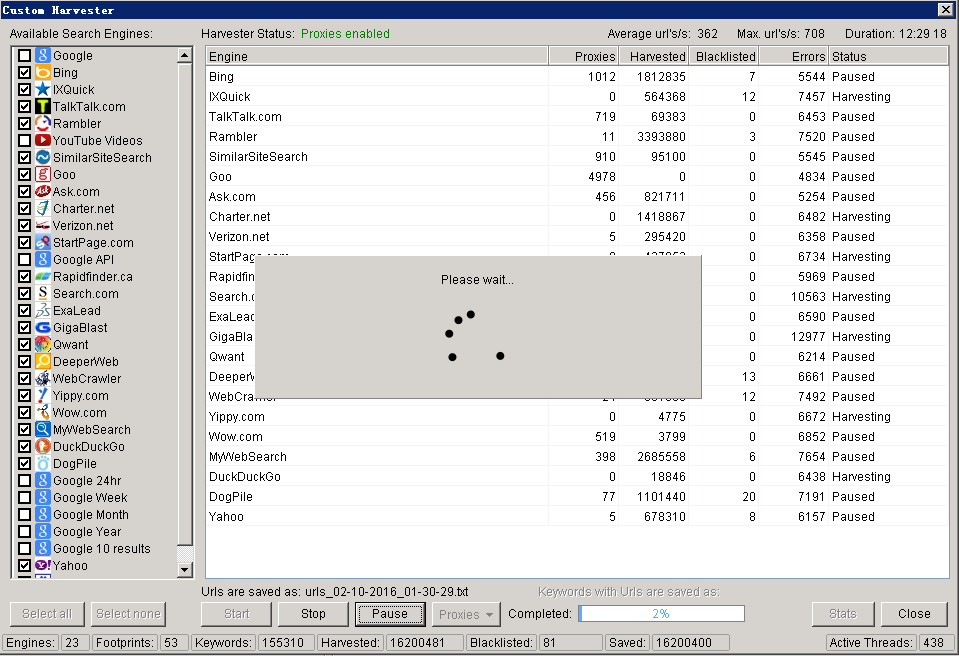Select the MyWebSearch row in results table
959x656 pixels.
[x=577, y=457]
